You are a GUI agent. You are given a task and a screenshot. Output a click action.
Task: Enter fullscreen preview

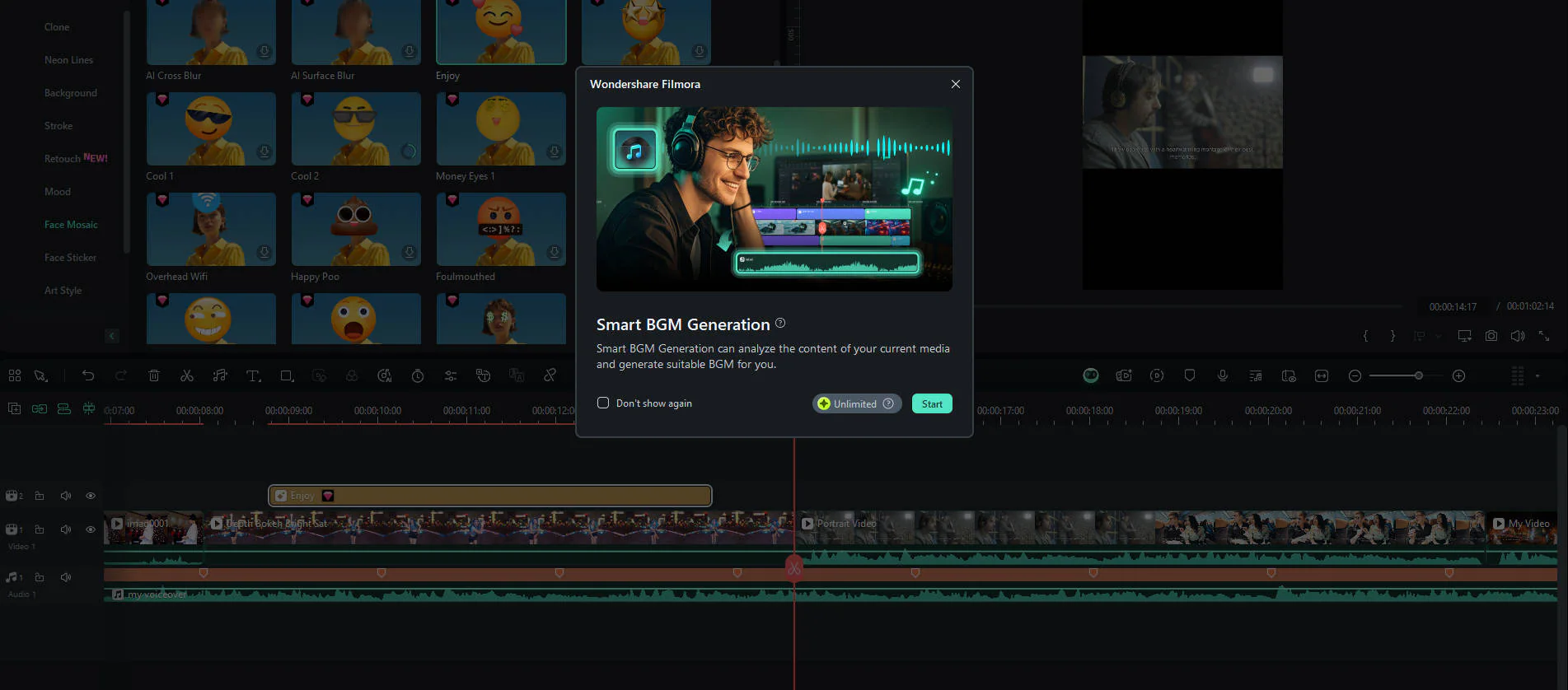(x=1544, y=336)
